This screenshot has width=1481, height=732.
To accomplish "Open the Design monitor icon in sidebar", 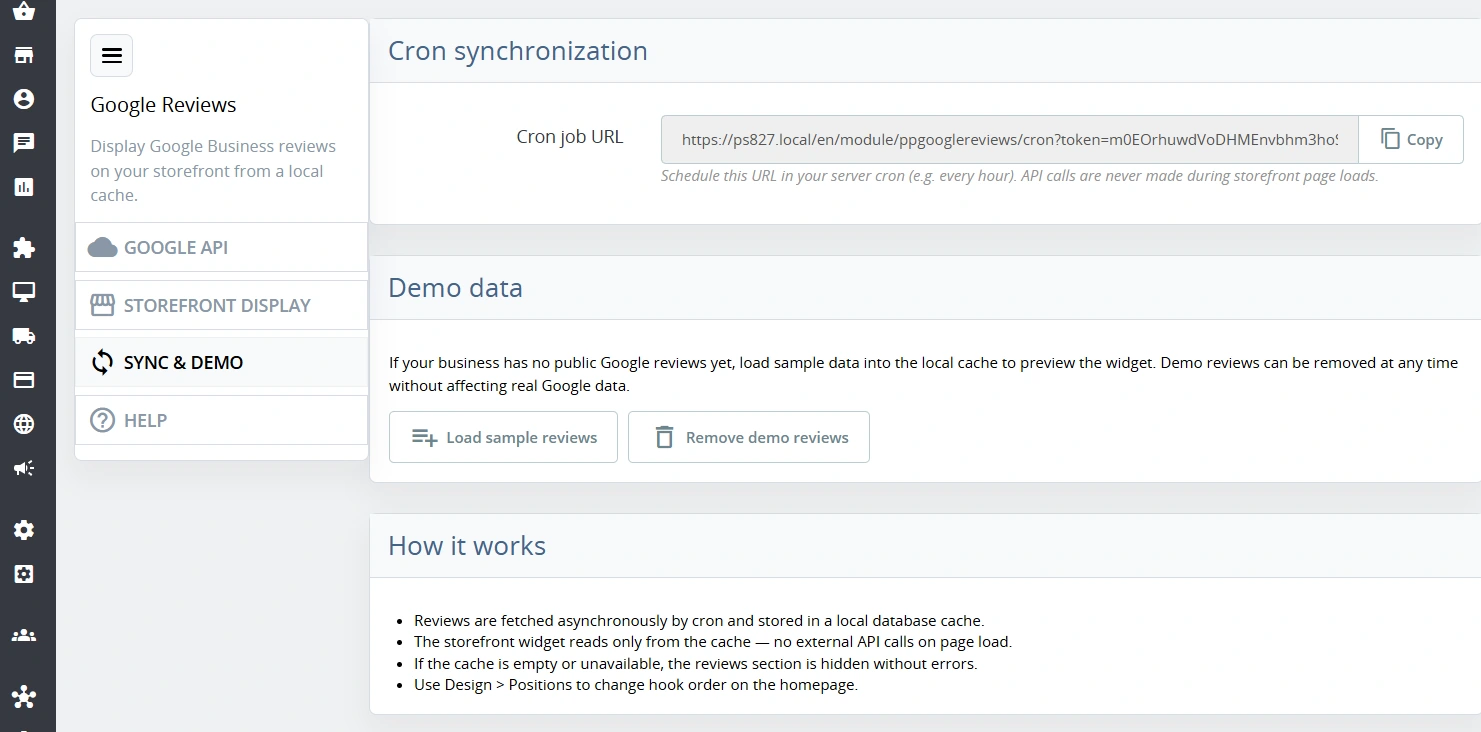I will pyautogui.click(x=24, y=292).
